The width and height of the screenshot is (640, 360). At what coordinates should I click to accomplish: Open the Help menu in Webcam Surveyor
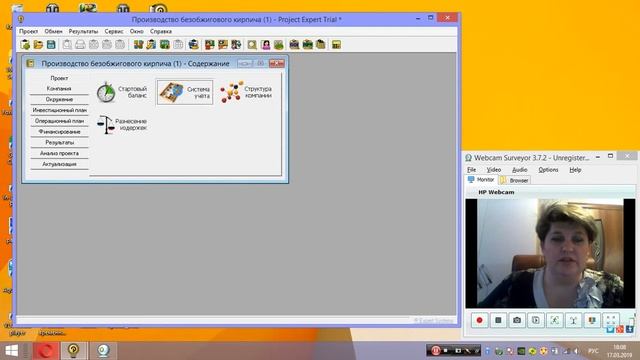tap(575, 169)
